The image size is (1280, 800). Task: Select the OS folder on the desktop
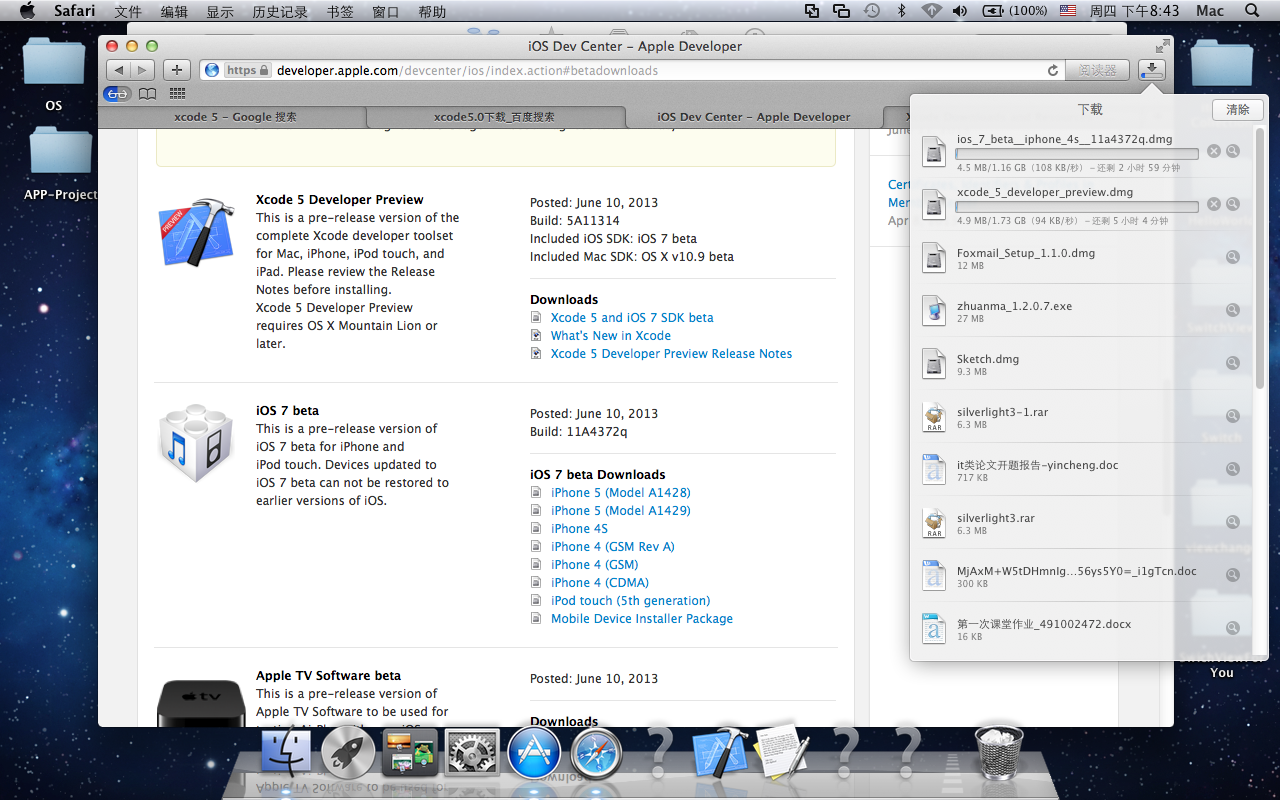[x=53, y=73]
